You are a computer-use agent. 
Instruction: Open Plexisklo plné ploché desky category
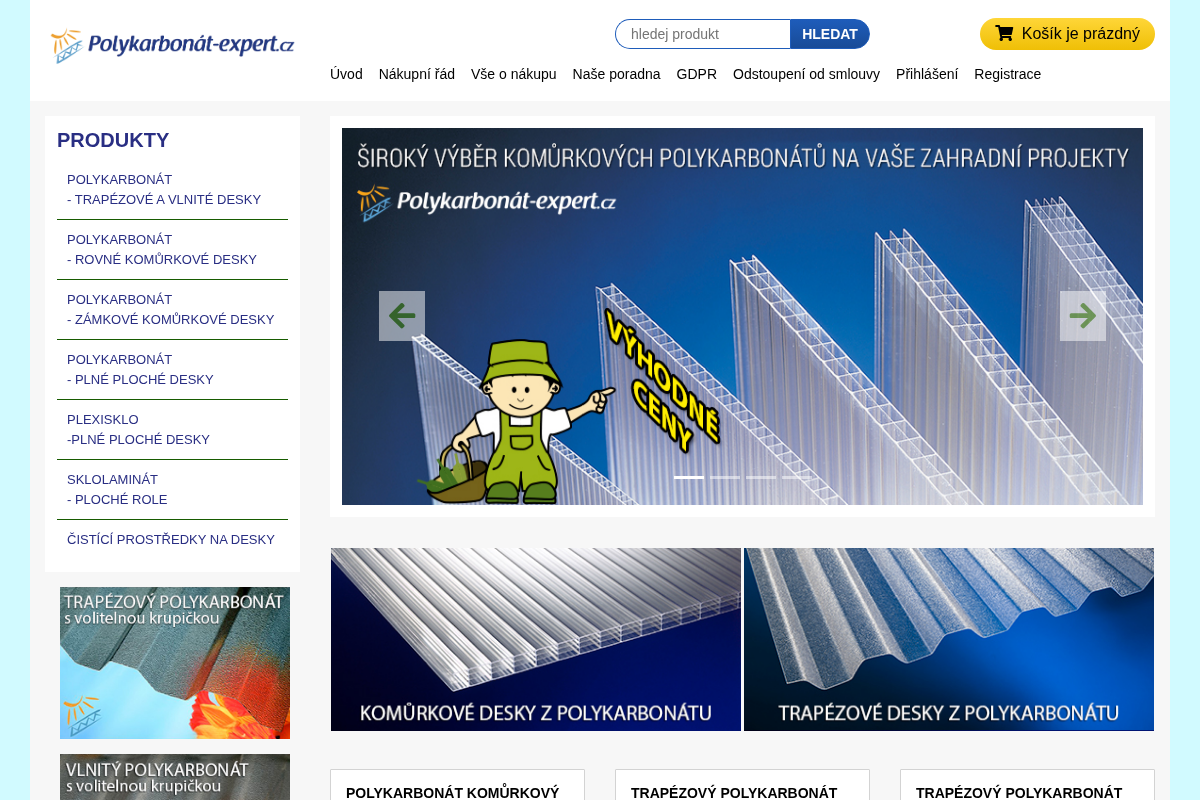[172, 430]
